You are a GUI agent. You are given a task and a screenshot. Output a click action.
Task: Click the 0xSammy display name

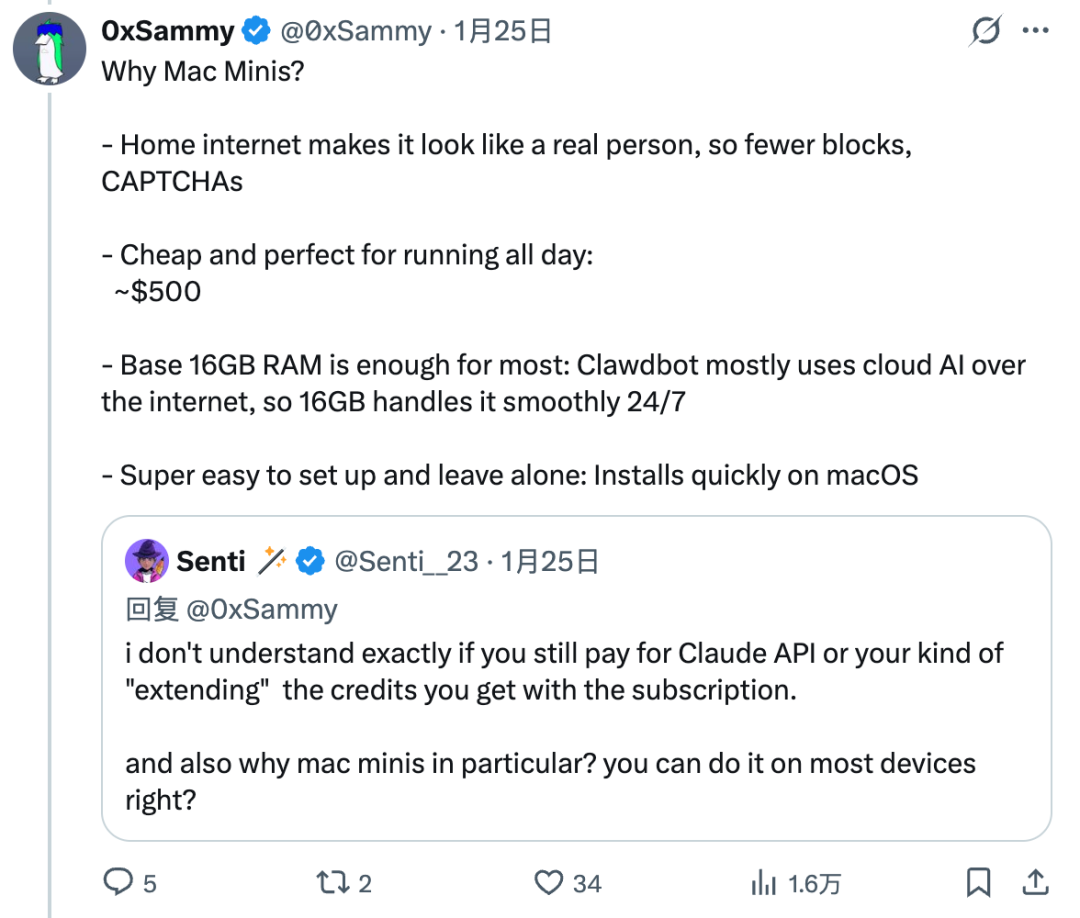[168, 32]
